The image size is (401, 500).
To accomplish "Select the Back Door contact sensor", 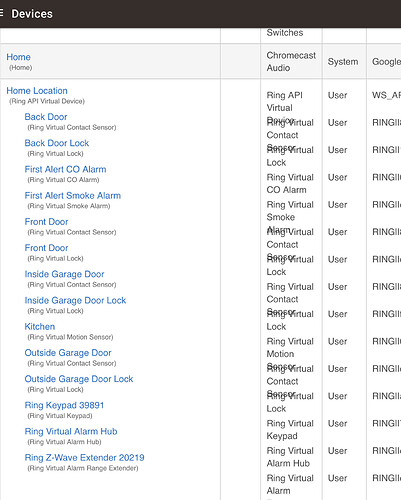I will 46,117.
